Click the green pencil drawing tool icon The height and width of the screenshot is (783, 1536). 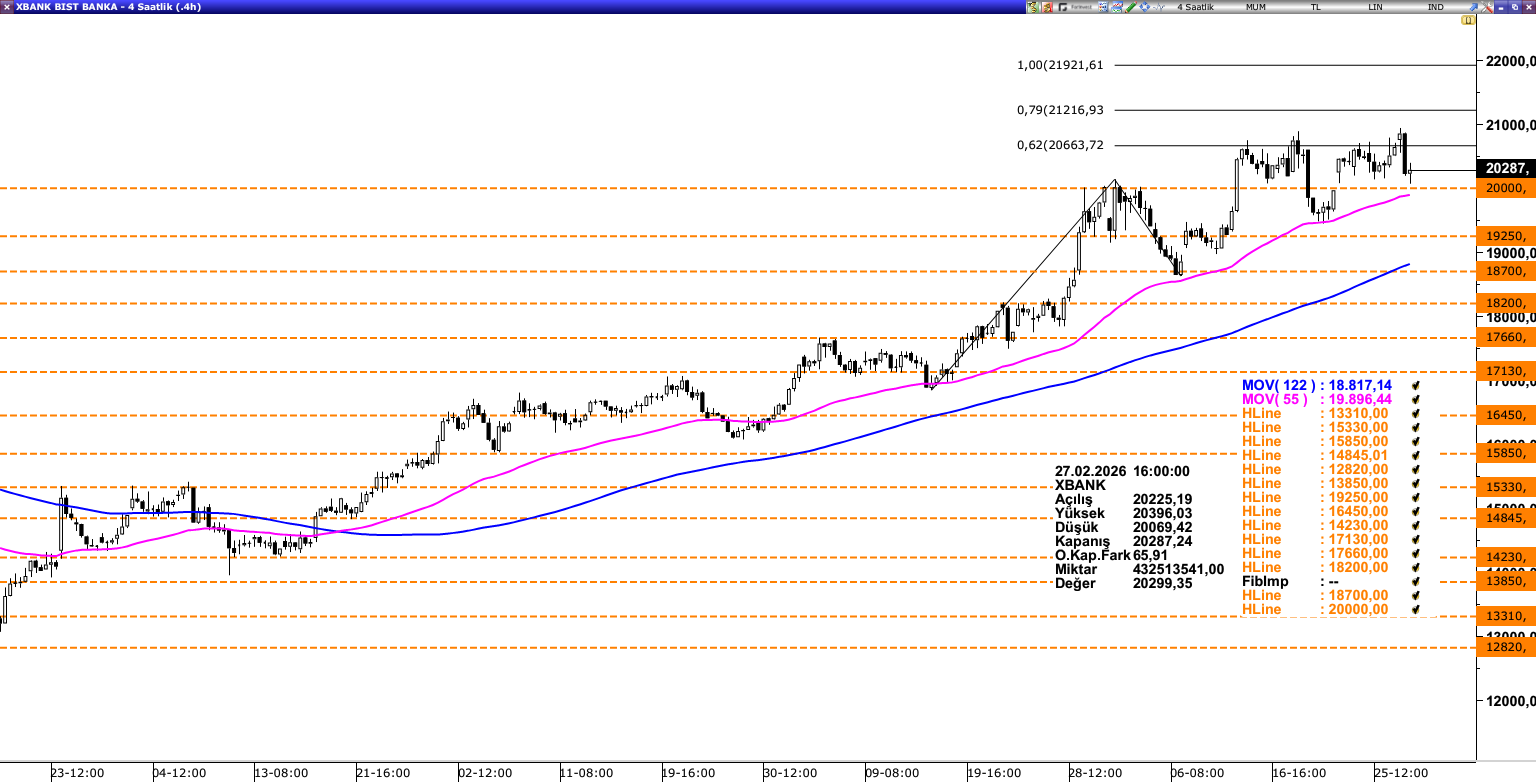(1130, 7)
